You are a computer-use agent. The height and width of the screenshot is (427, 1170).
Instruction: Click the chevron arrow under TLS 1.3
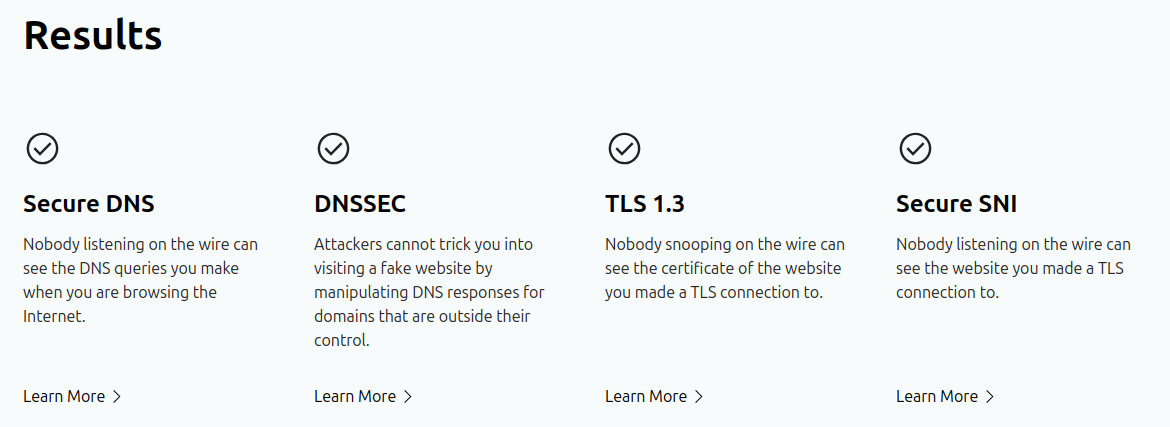point(699,397)
